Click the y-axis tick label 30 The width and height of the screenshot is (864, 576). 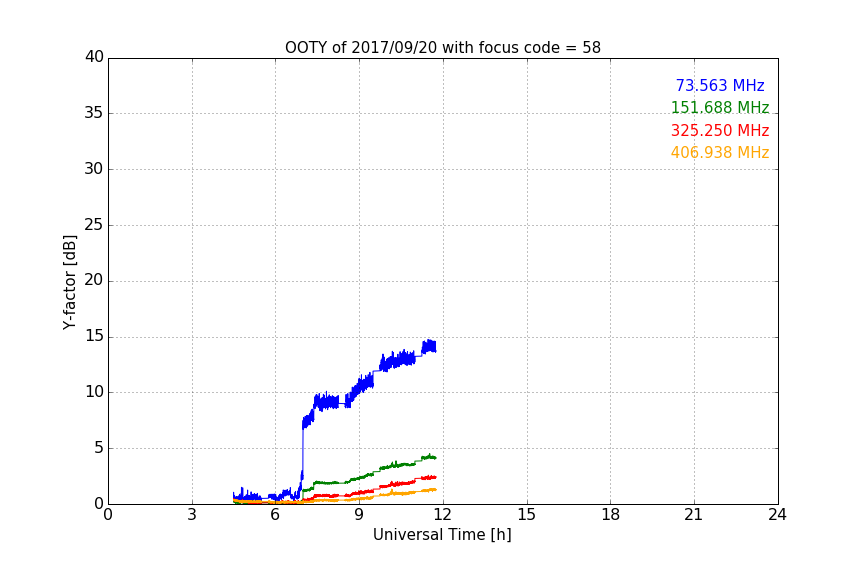coord(94,169)
